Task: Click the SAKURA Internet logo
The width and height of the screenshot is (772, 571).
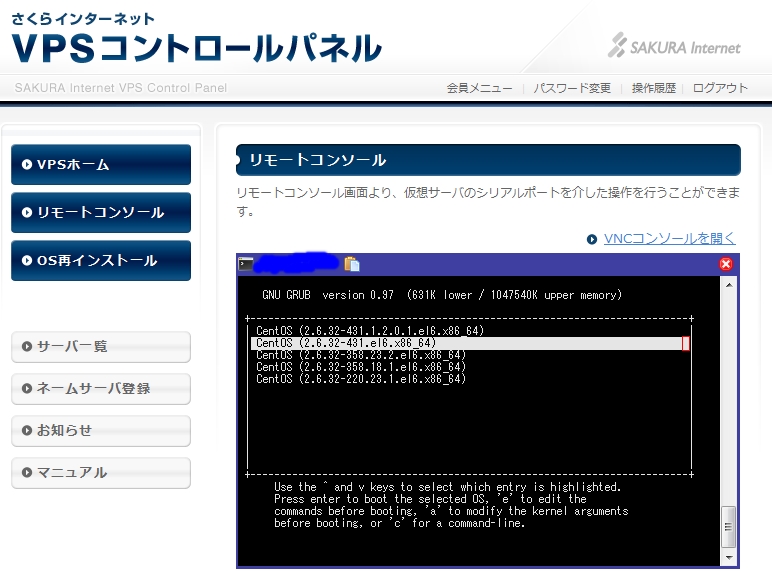Action: pos(674,46)
